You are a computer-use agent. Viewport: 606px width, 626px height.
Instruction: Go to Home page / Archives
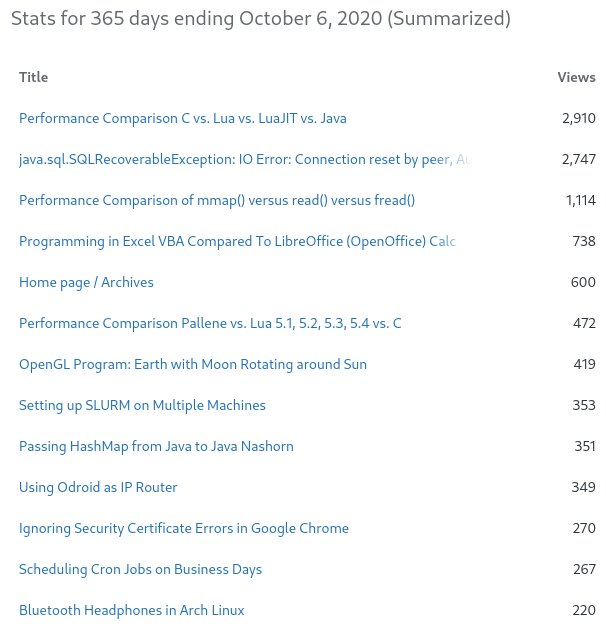tap(86, 283)
